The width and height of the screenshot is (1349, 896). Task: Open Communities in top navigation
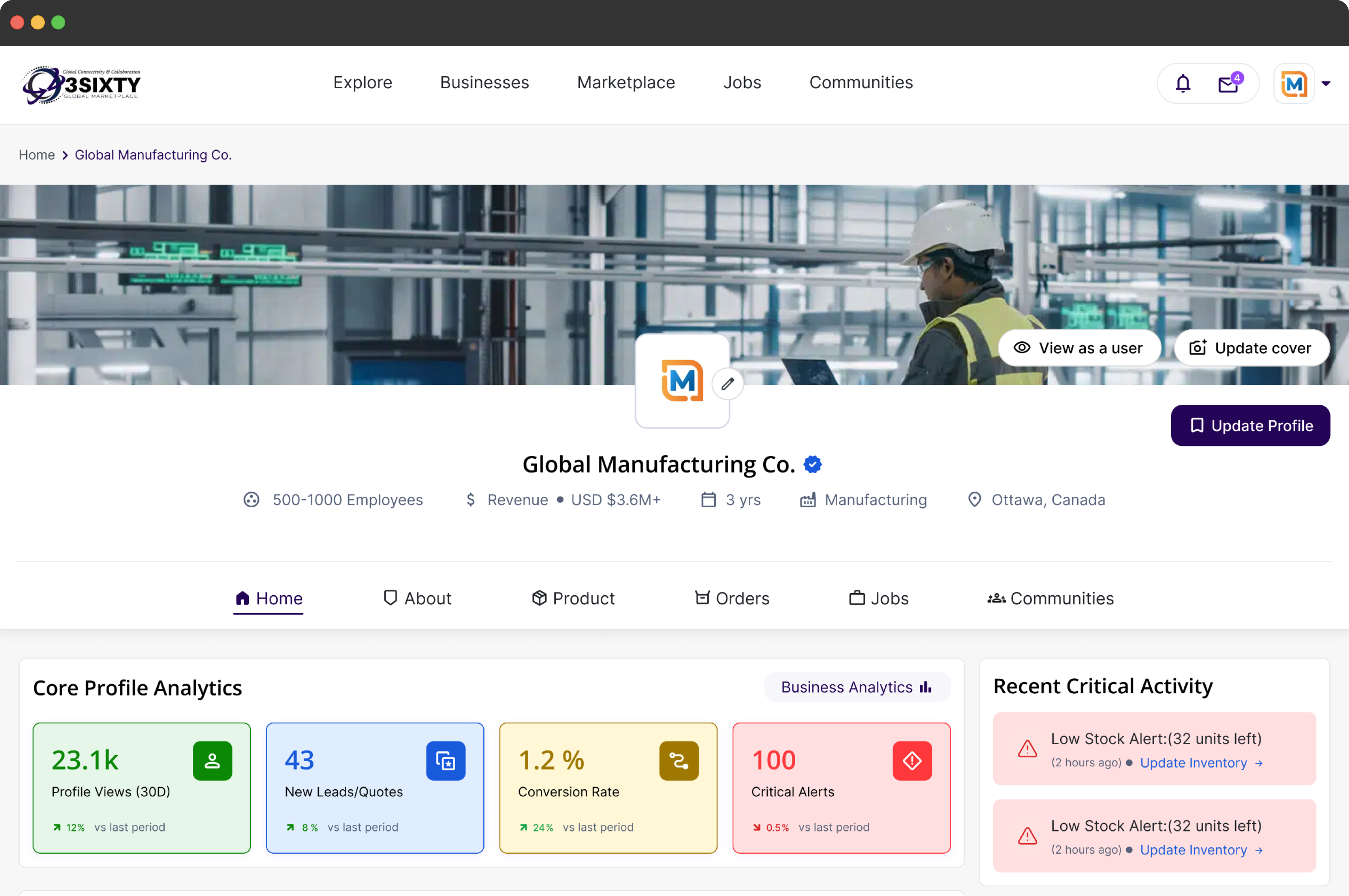coord(861,82)
